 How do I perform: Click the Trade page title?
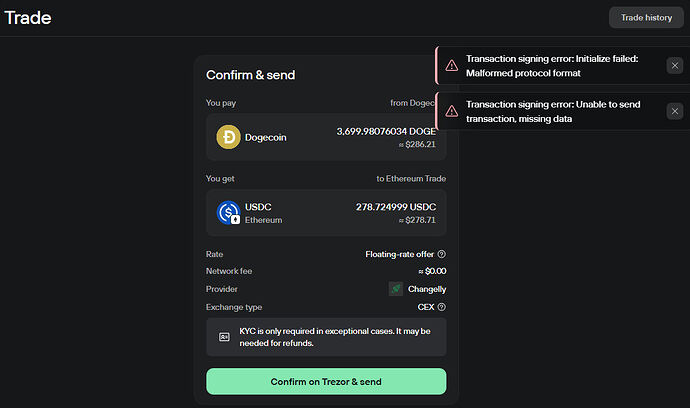click(28, 18)
